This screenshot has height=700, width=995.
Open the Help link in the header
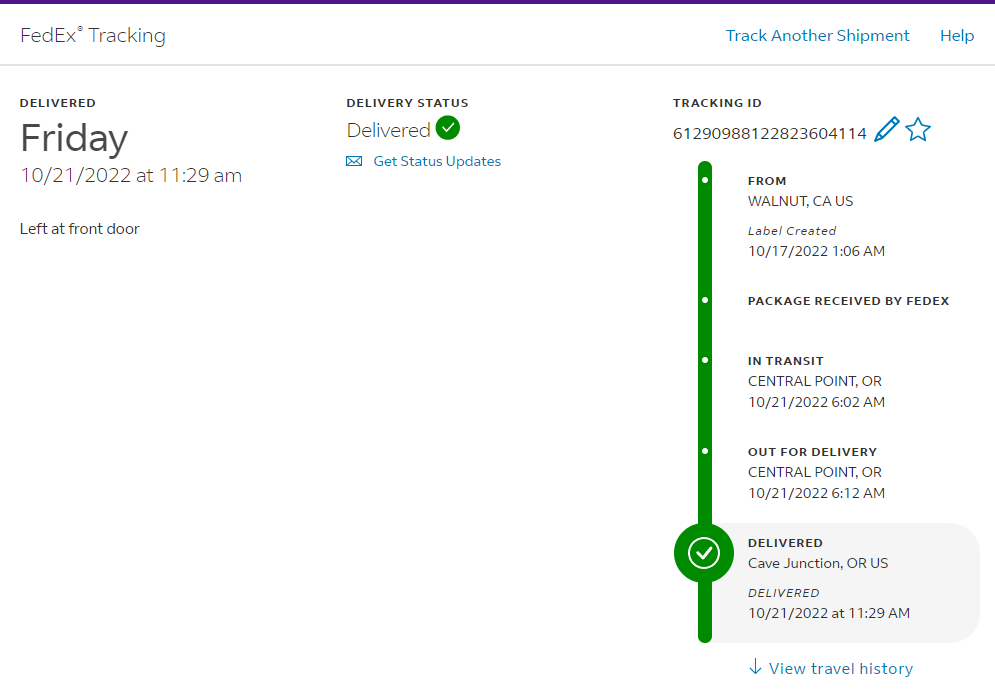click(956, 36)
